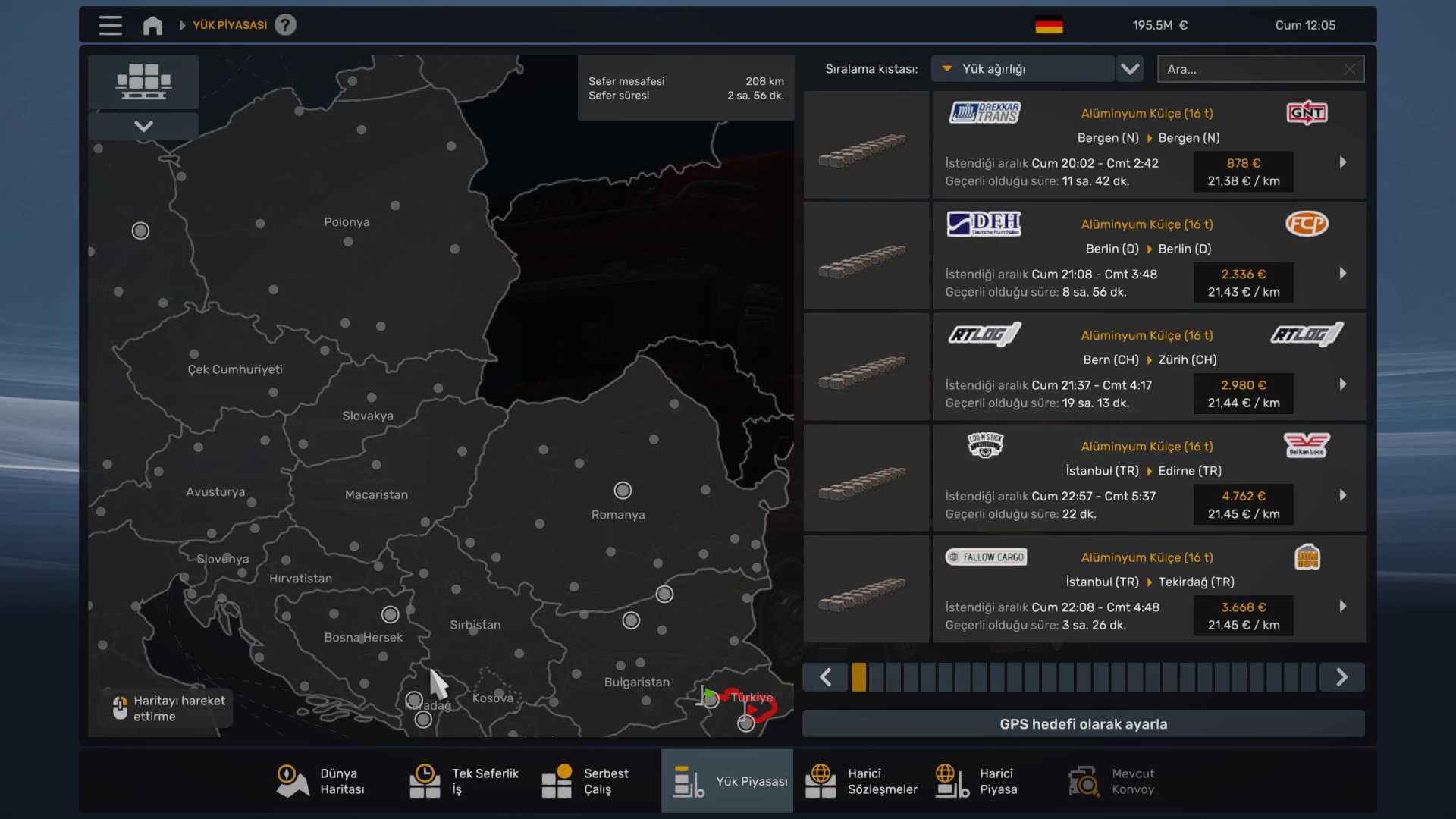Click the home icon in header
This screenshot has height=819, width=1456.
click(152, 25)
